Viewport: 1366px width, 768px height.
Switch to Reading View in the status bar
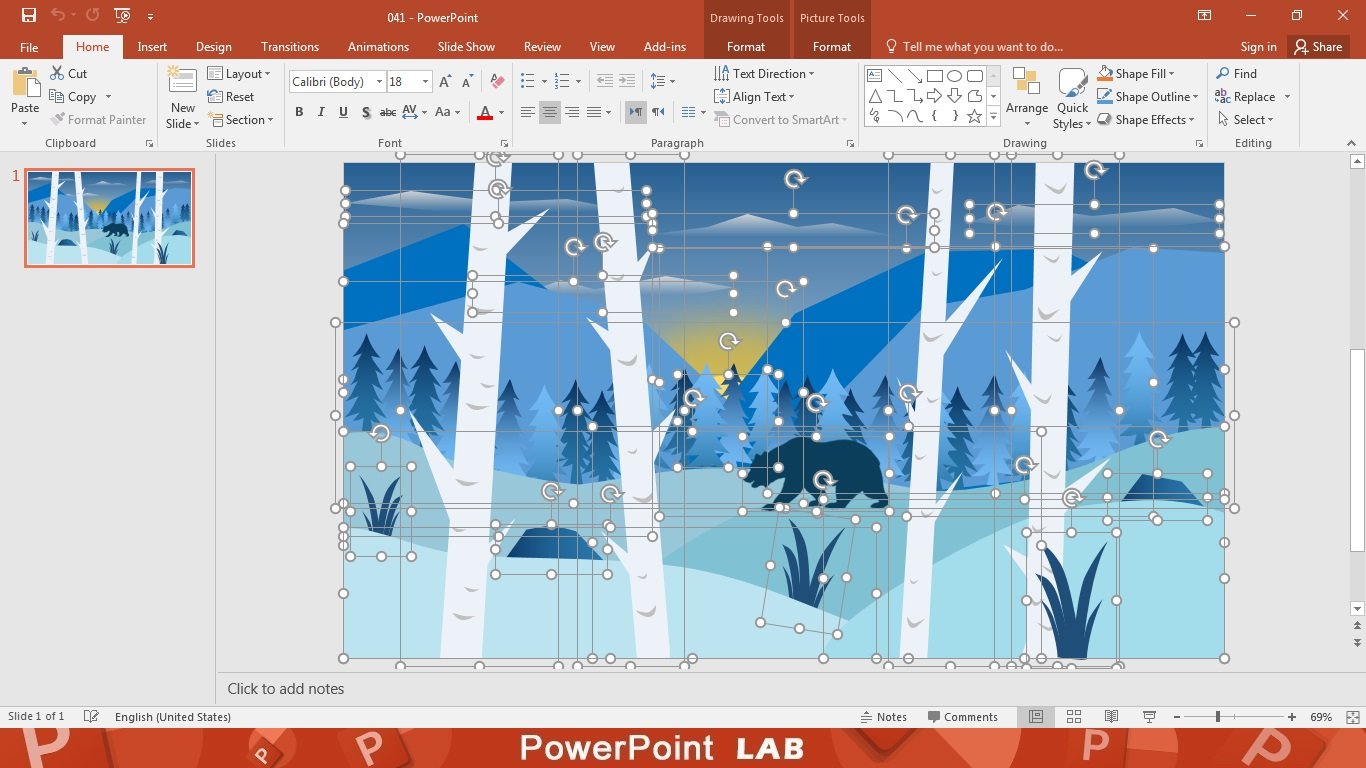point(1111,717)
